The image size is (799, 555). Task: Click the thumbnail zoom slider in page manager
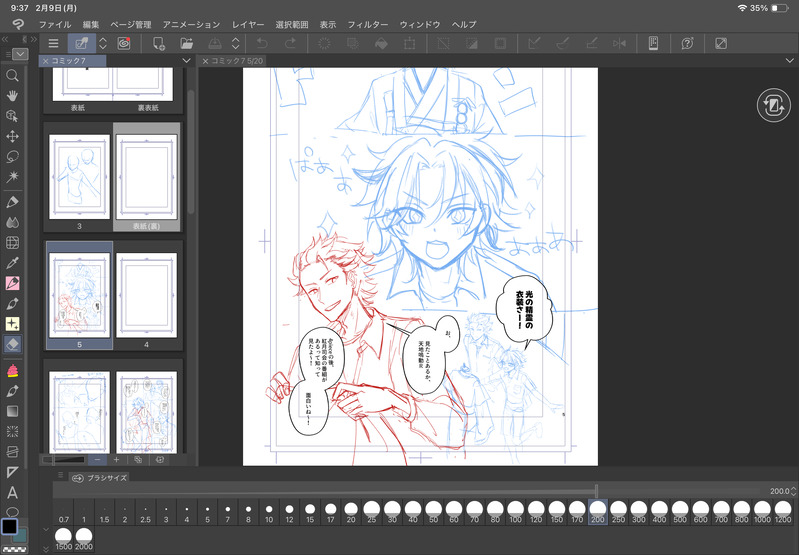(x=64, y=460)
